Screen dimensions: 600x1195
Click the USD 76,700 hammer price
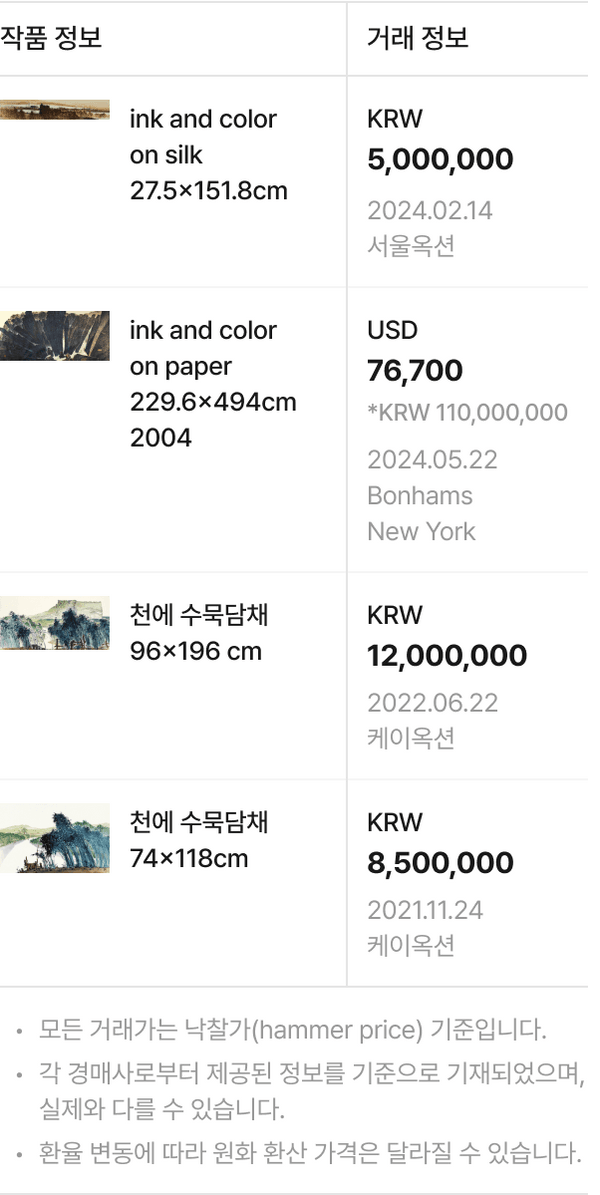(415, 371)
